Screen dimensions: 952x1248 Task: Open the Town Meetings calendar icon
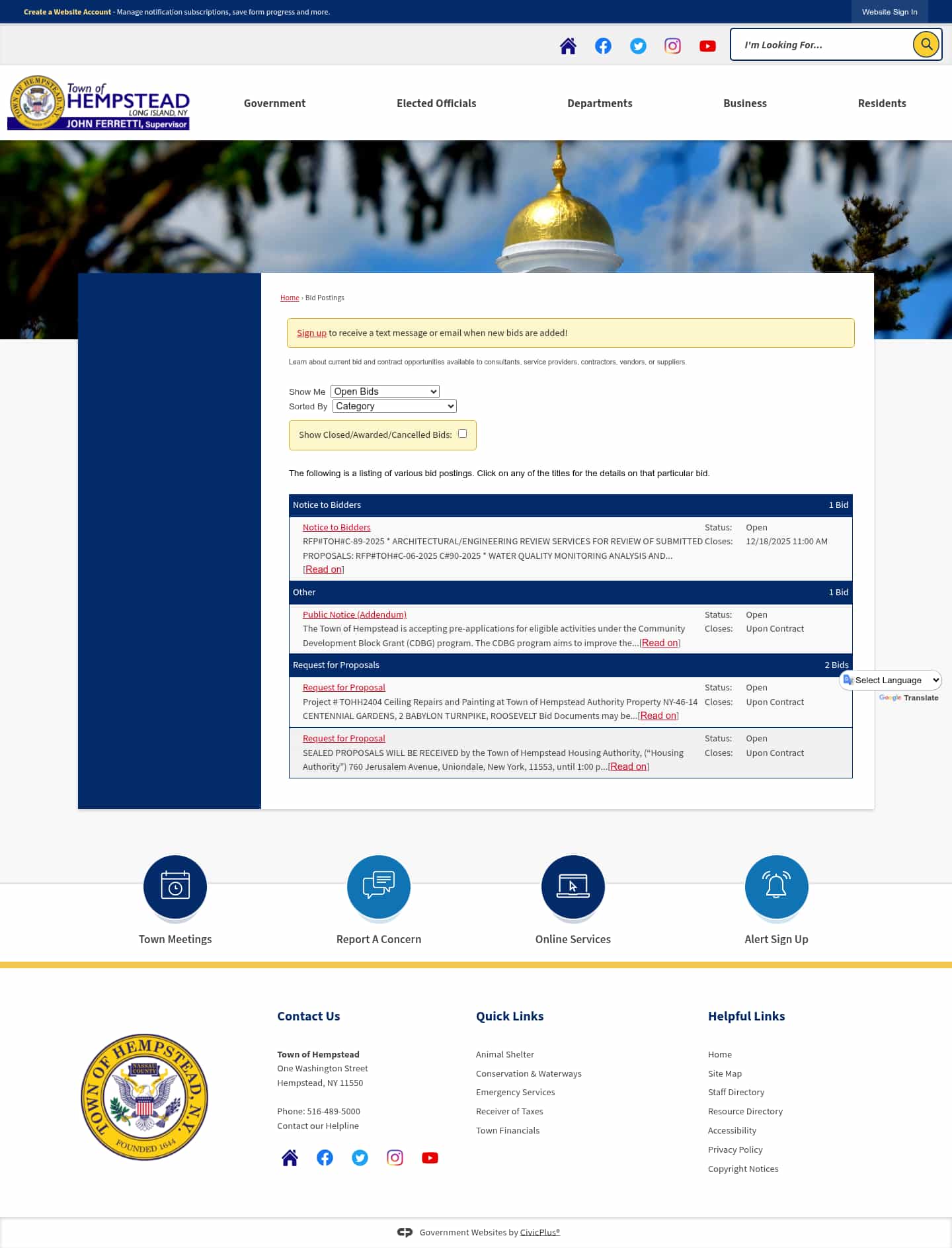click(x=175, y=887)
